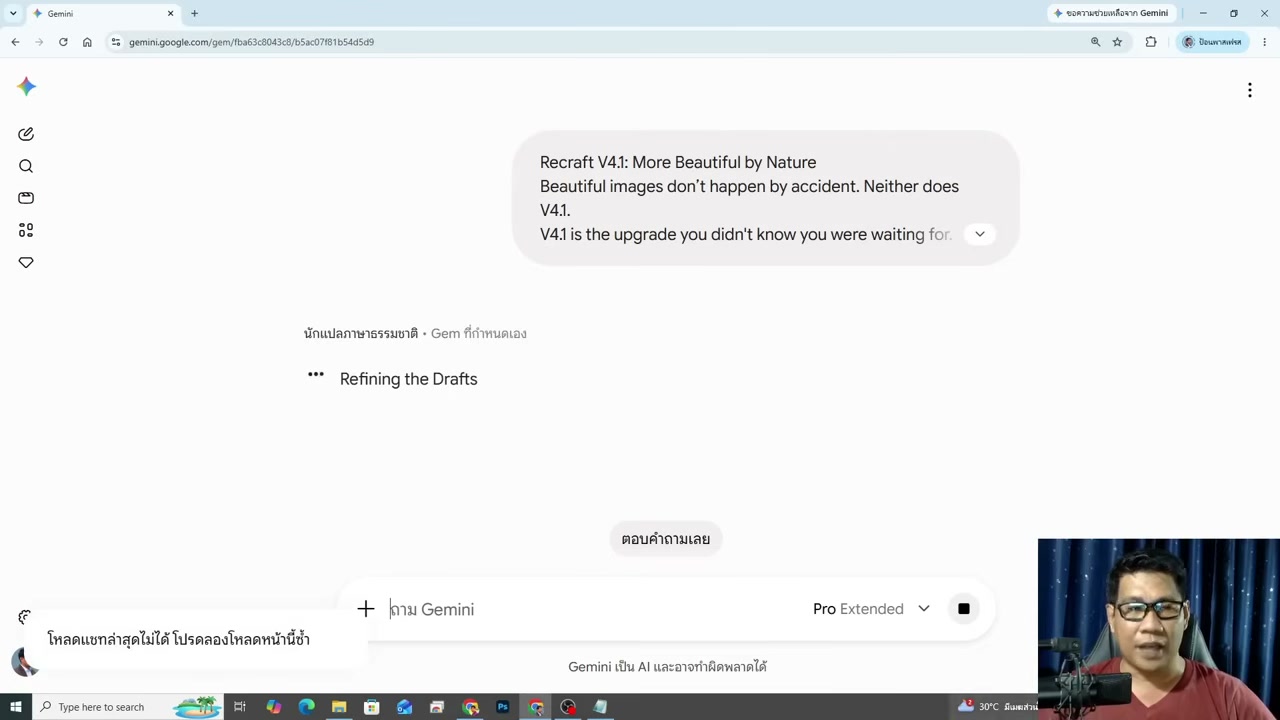
Task: Reload the page with refresh icon
Action: (x=63, y=42)
